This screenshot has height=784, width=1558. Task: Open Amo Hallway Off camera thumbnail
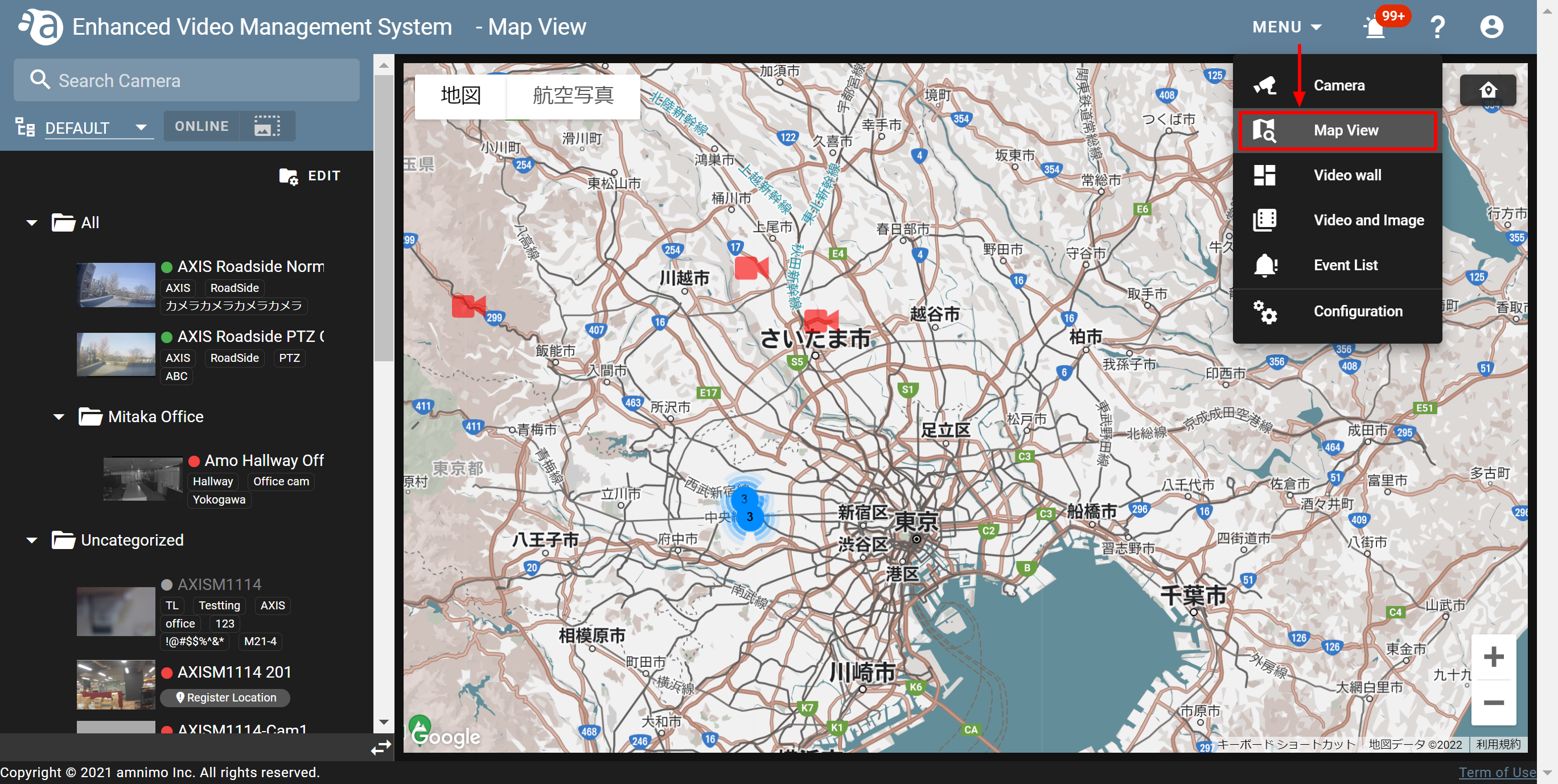point(143,478)
